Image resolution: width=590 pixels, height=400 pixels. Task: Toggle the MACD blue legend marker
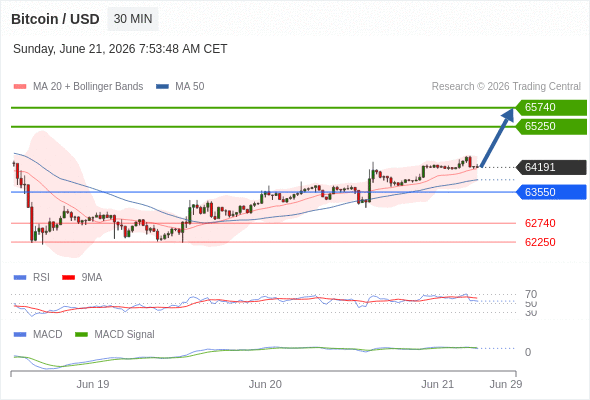pyautogui.click(x=20, y=335)
